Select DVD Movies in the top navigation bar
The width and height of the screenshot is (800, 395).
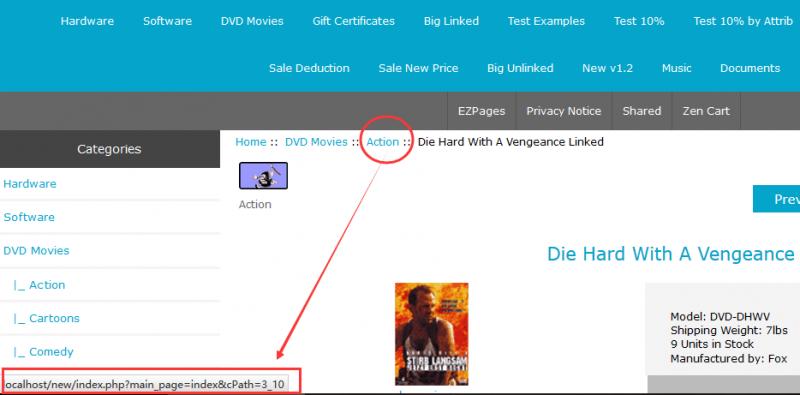click(x=252, y=21)
